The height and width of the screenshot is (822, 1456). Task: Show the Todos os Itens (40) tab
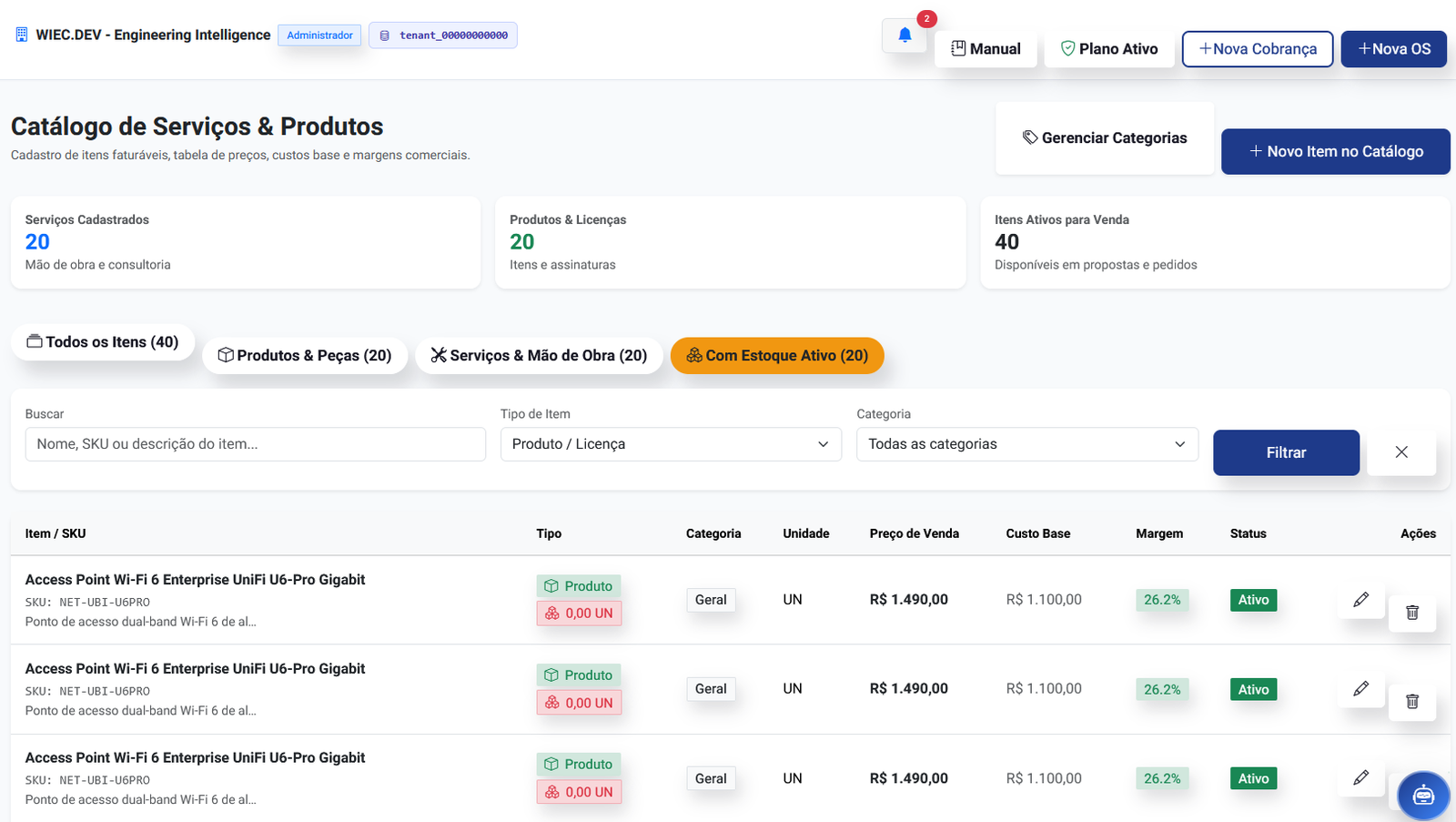[103, 342]
